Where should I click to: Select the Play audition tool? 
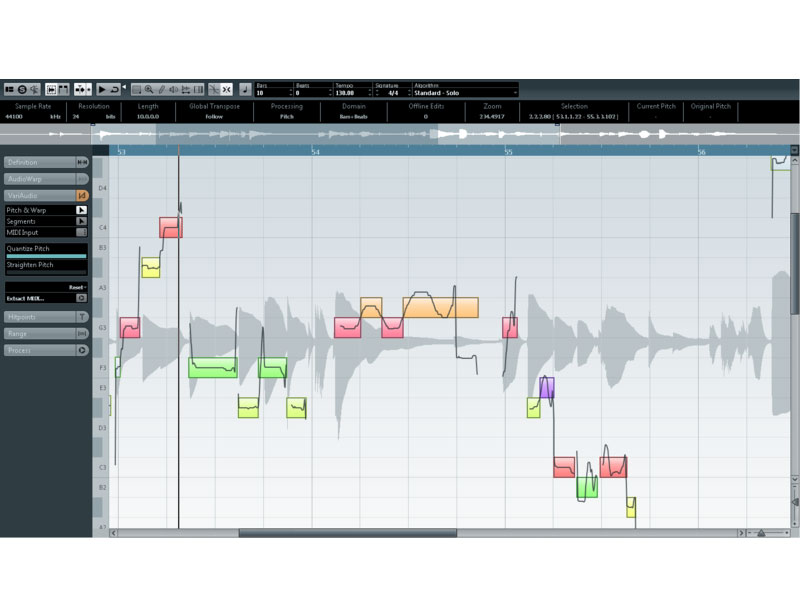[x=172, y=86]
